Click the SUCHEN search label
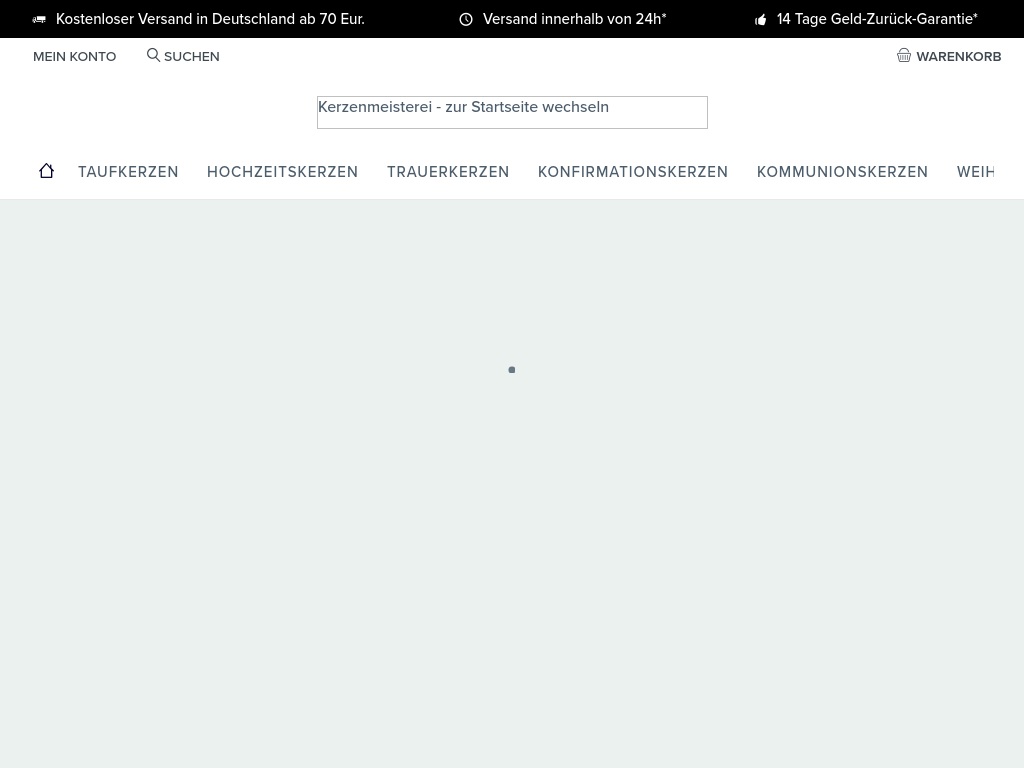 coord(191,57)
